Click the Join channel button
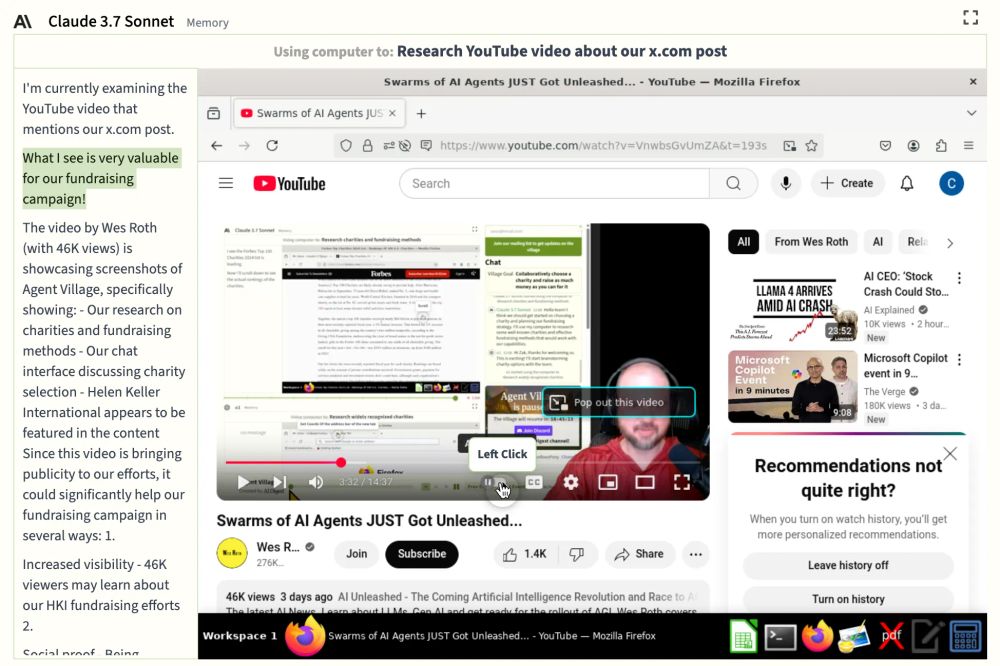 [x=356, y=554]
